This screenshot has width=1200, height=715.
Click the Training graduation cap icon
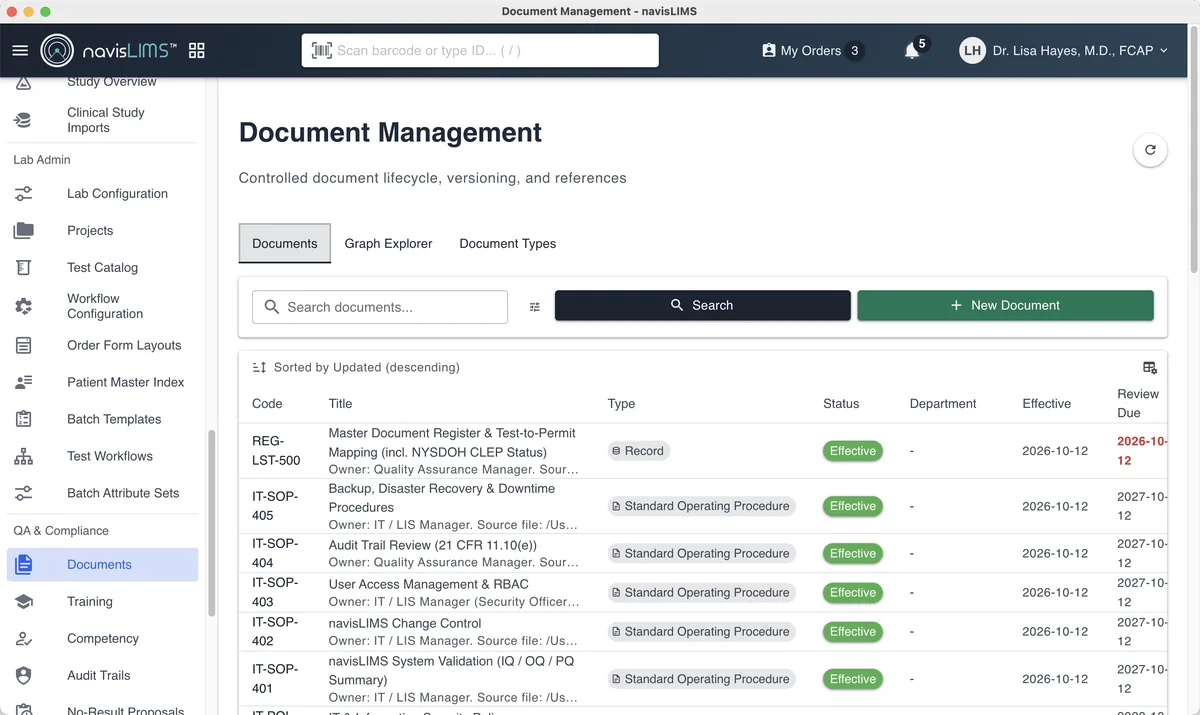(x=23, y=602)
